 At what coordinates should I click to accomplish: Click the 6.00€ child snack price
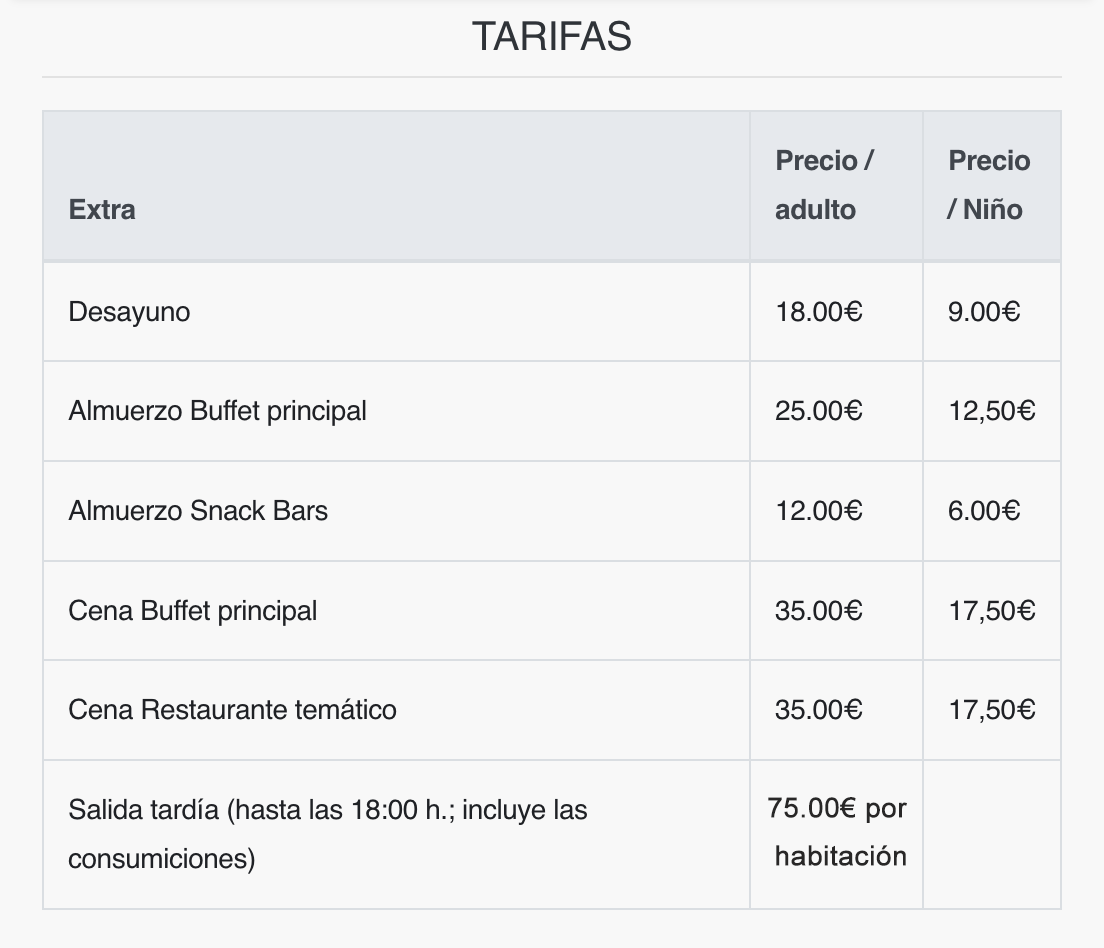[x=984, y=511]
